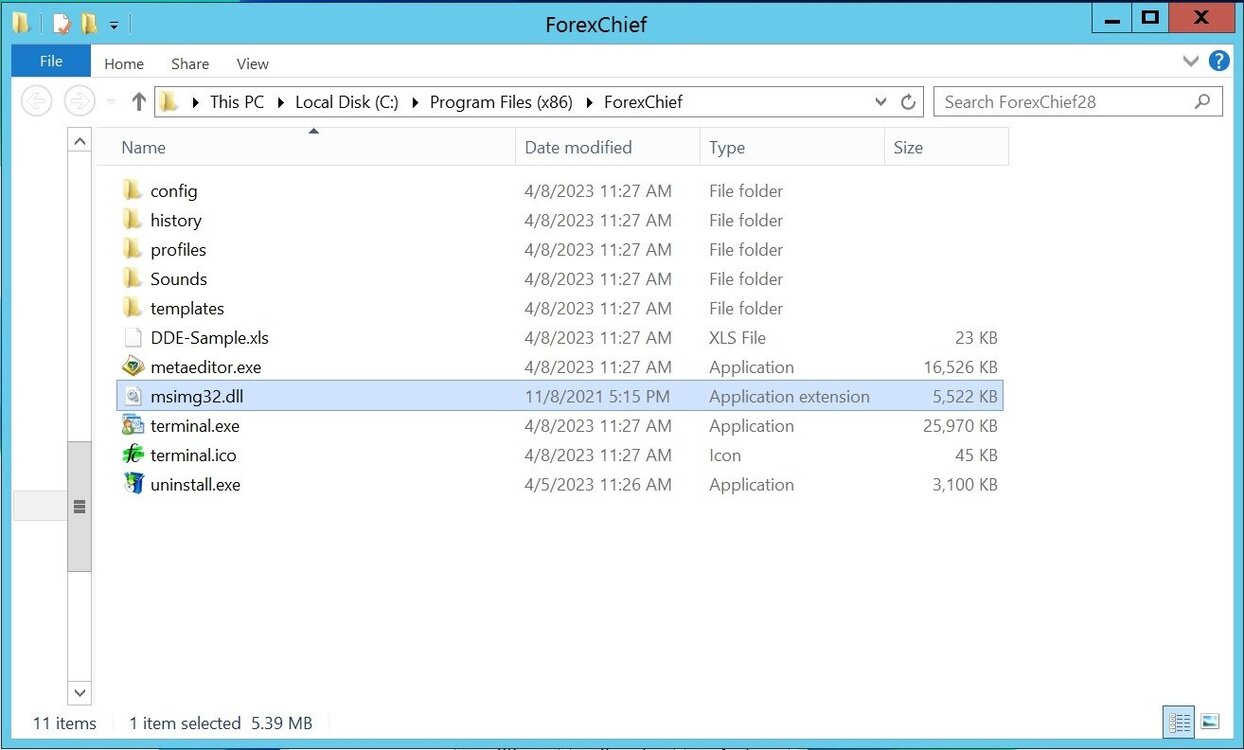
Task: Open recent locations dropdown arrow
Action: click(111, 102)
